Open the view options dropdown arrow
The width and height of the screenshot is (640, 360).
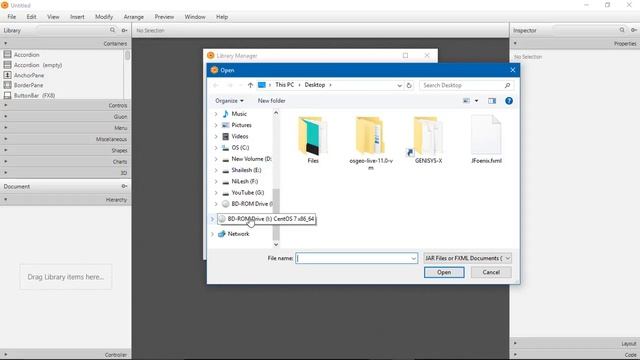476,101
